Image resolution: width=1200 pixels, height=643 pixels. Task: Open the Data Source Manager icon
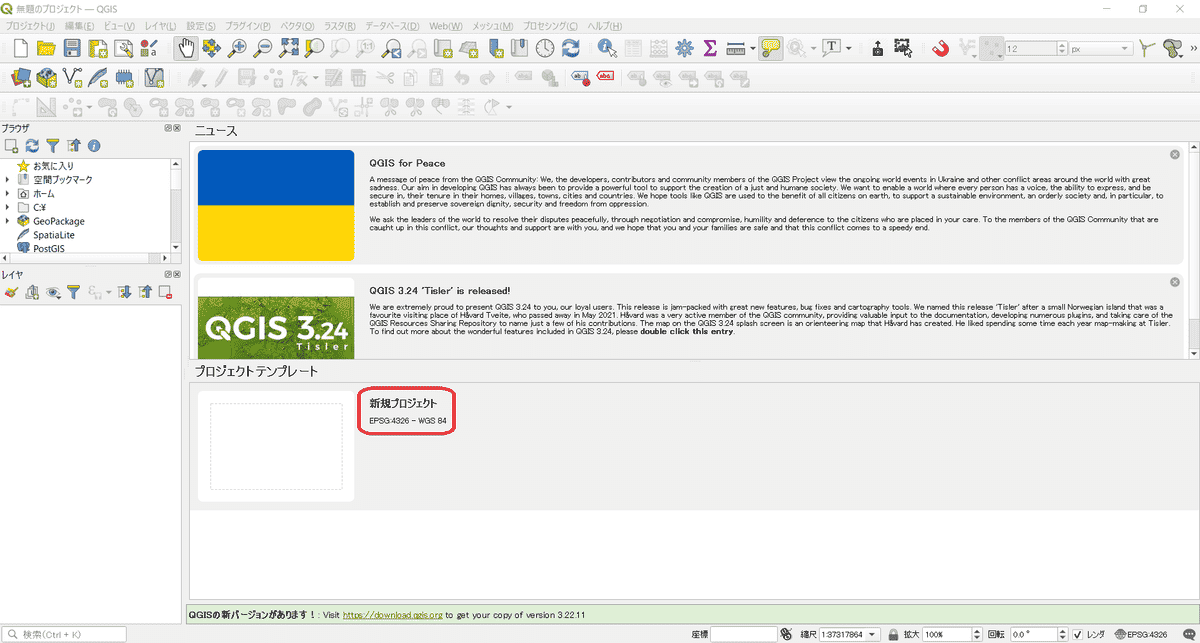[20, 77]
